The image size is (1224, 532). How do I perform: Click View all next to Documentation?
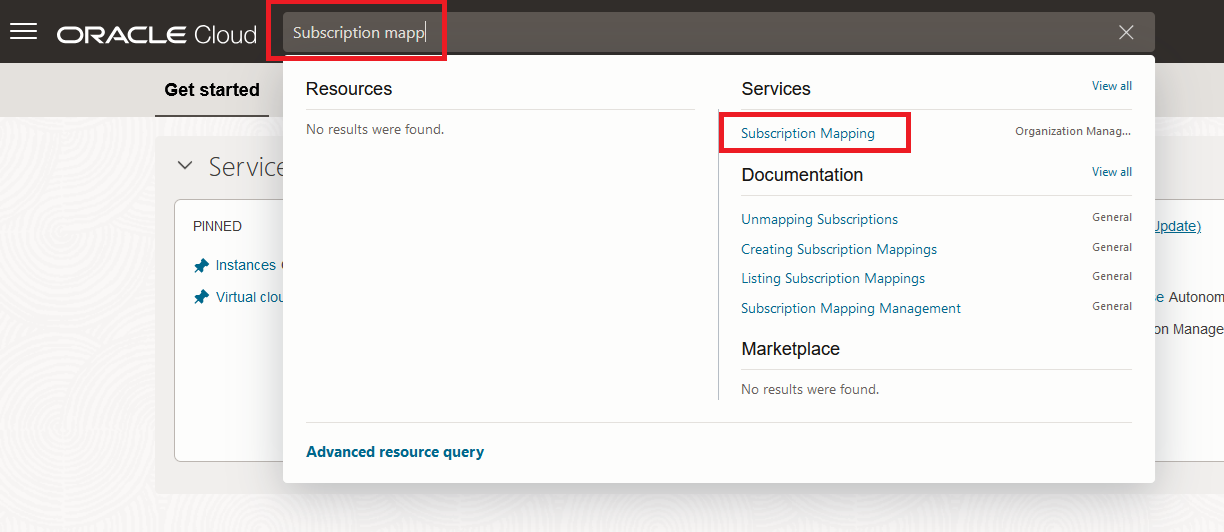(x=1111, y=172)
